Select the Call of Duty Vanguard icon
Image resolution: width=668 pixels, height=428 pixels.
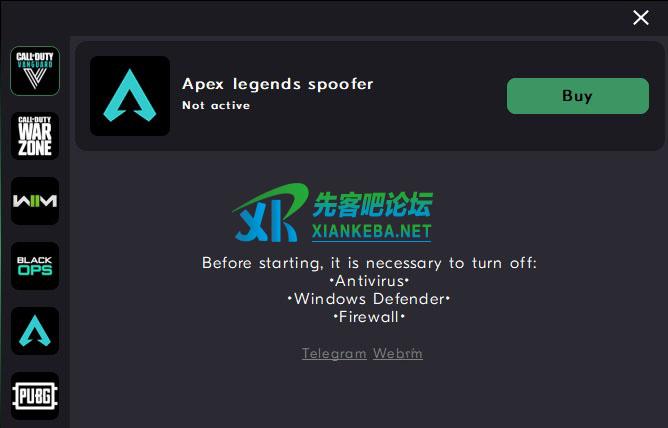pyautogui.click(x=35, y=71)
